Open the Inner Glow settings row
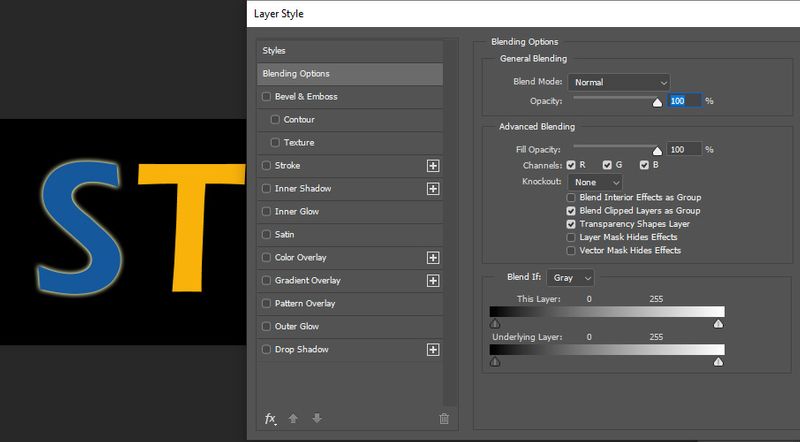Image resolution: width=800 pixels, height=442 pixels. [350, 211]
